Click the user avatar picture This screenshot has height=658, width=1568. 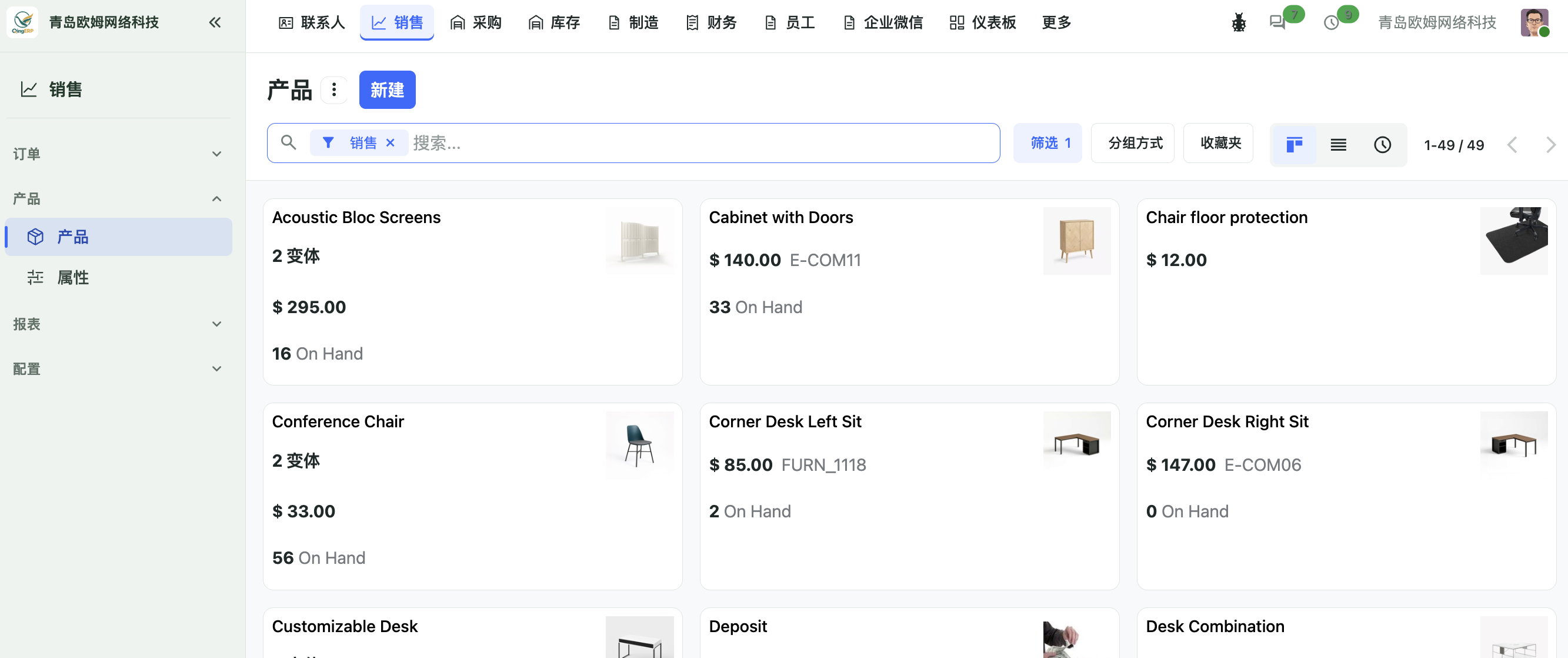click(x=1534, y=22)
